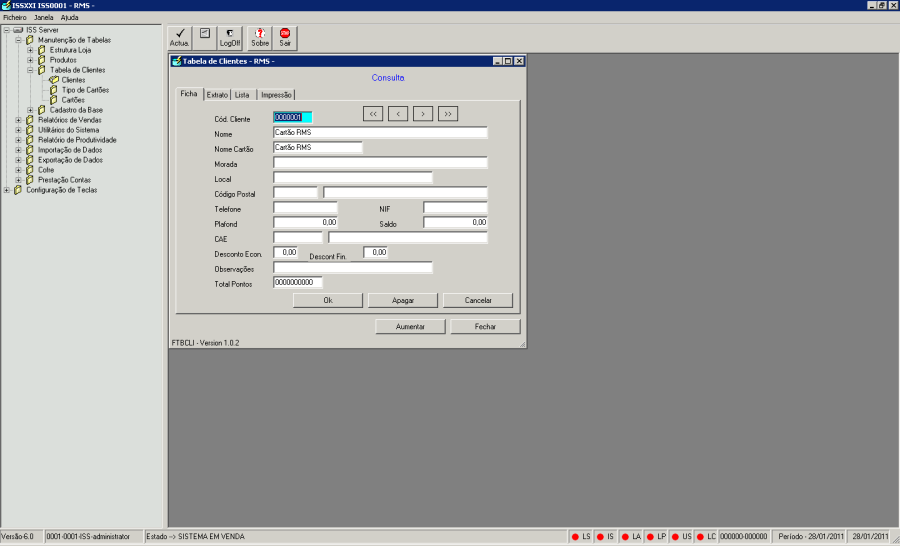Click the ISS Server computer icon
The width and height of the screenshot is (900, 546).
pos(18,30)
